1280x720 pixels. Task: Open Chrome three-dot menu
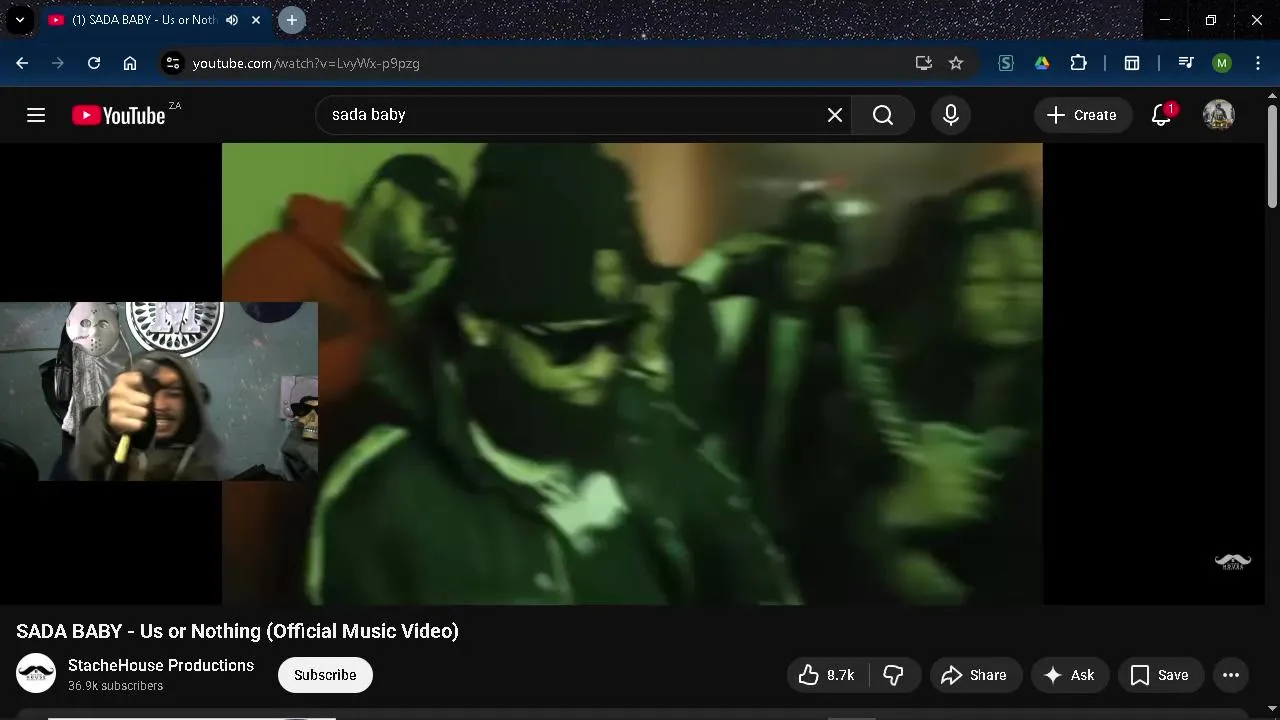coord(1258,63)
